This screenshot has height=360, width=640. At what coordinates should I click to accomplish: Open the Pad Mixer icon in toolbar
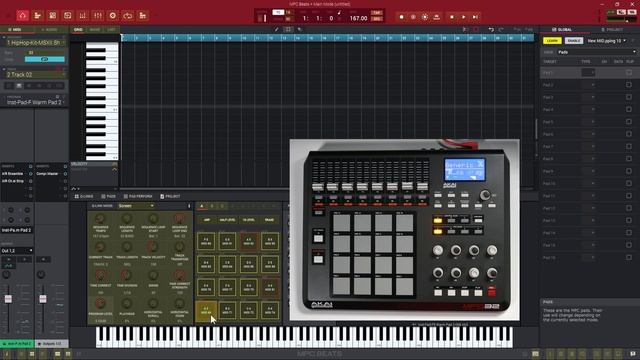pyautogui.click(x=83, y=16)
